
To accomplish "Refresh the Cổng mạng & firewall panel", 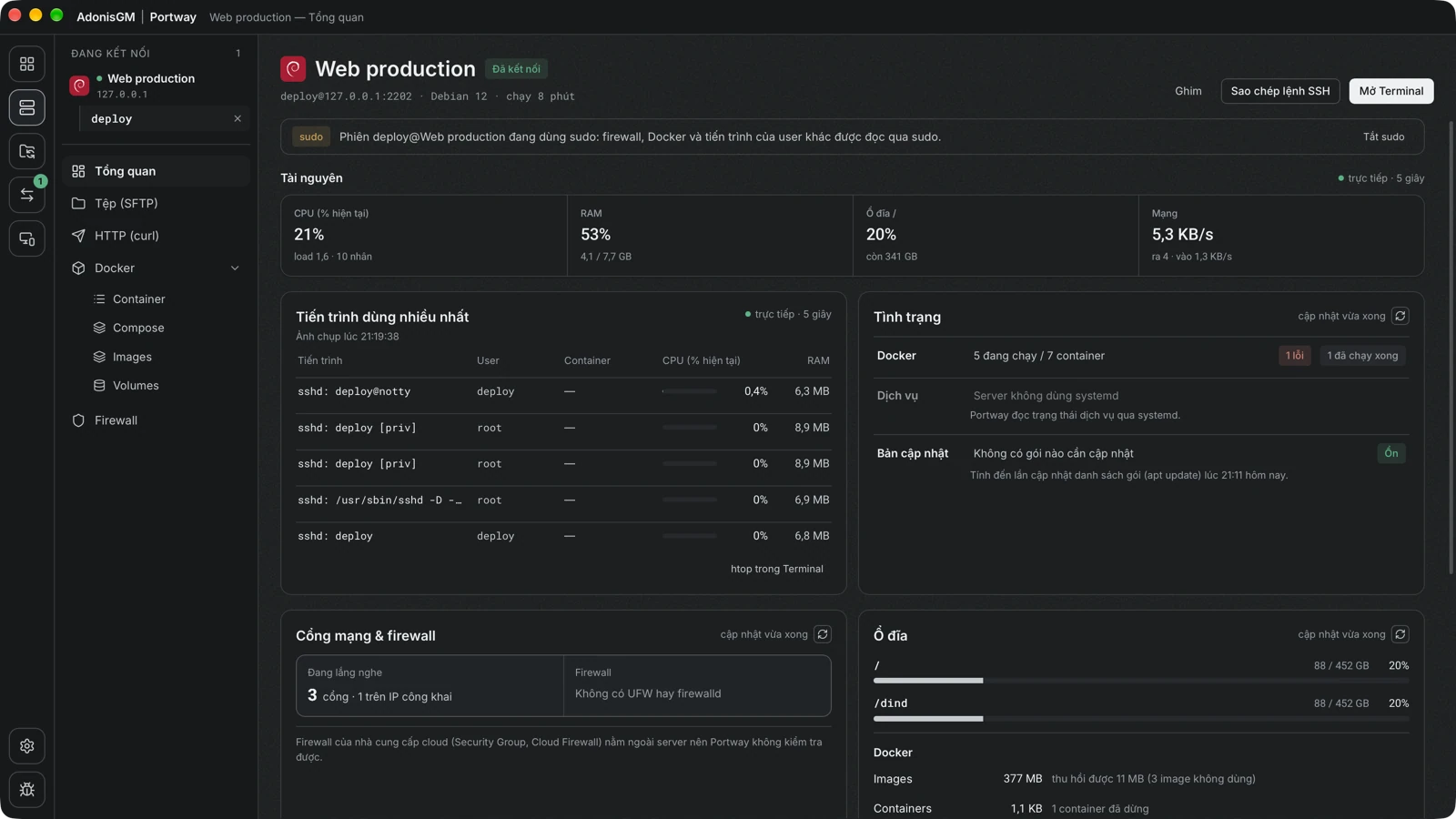I will click(823, 634).
